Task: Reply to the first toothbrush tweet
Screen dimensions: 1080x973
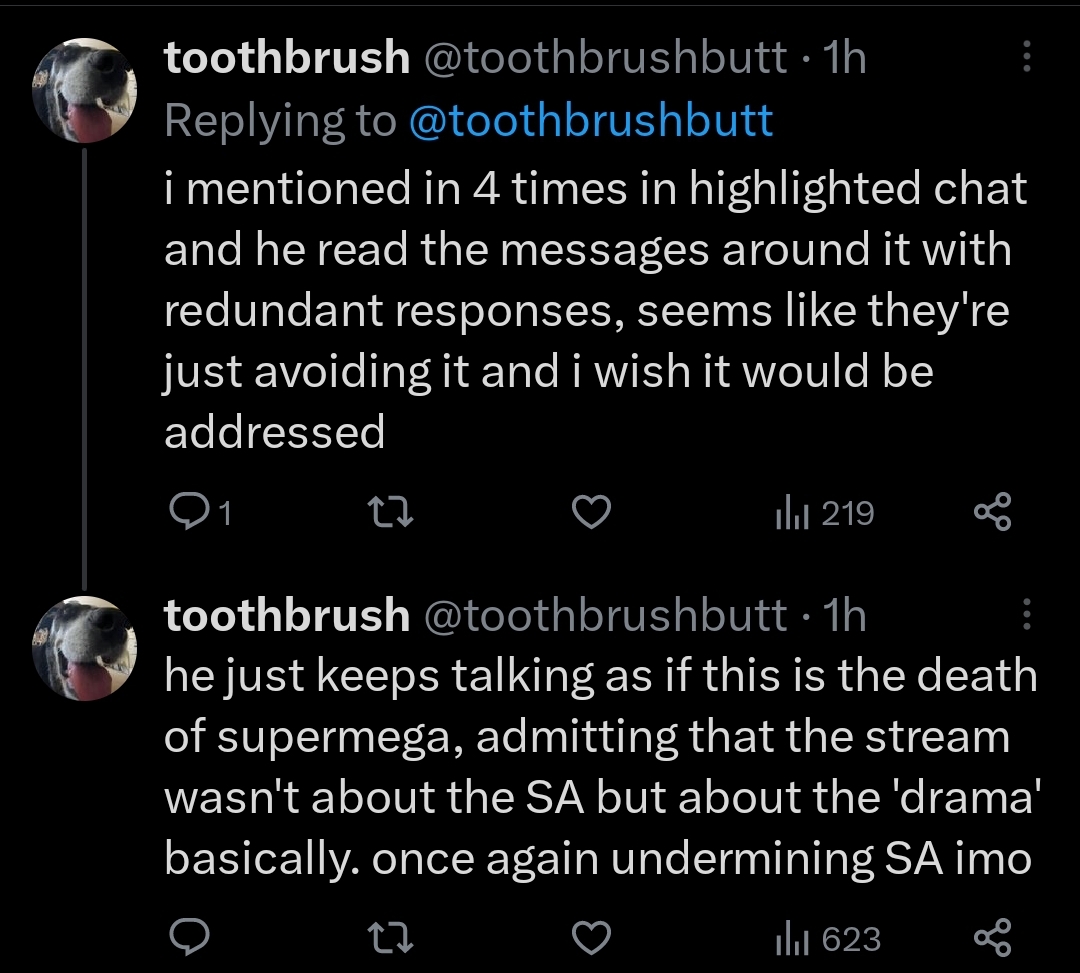Action: click(199, 512)
